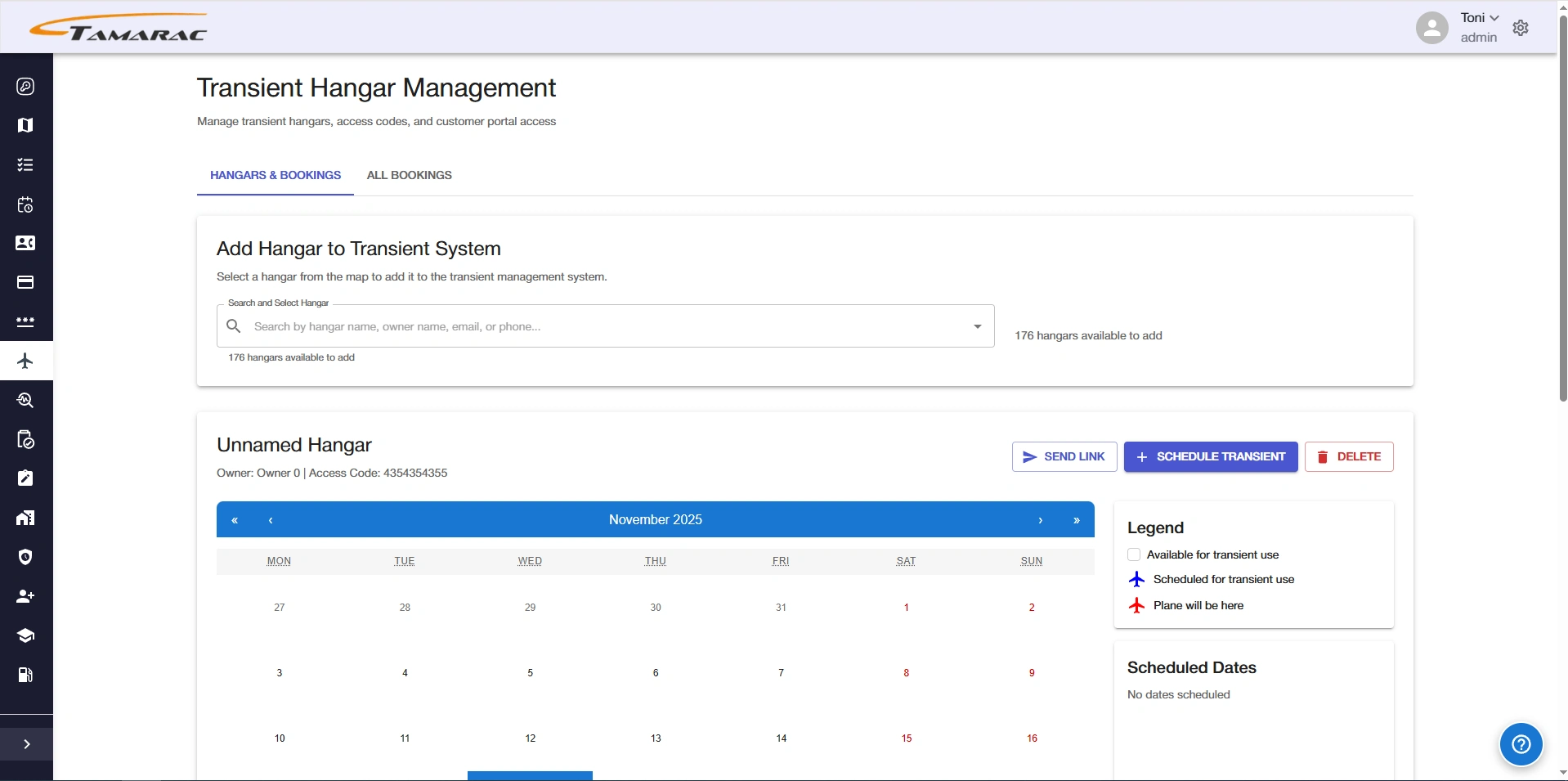Click the Schedule Transient button
This screenshot has height=781, width=1568.
tap(1210, 456)
